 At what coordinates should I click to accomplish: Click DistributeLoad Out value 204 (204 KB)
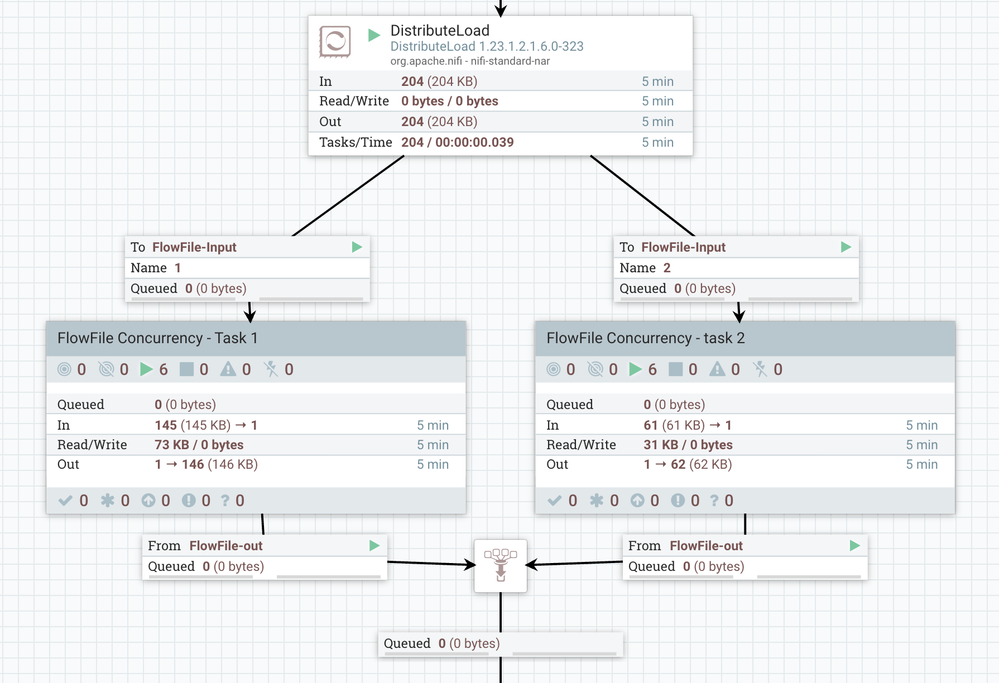tap(439, 122)
